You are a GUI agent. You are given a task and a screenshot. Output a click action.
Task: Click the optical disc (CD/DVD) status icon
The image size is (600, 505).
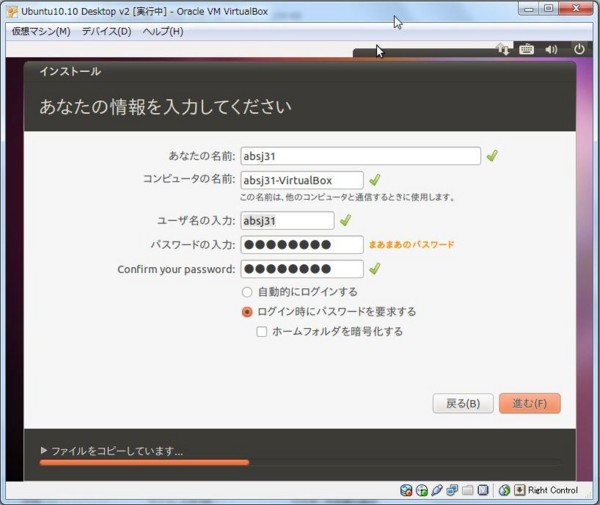422,490
